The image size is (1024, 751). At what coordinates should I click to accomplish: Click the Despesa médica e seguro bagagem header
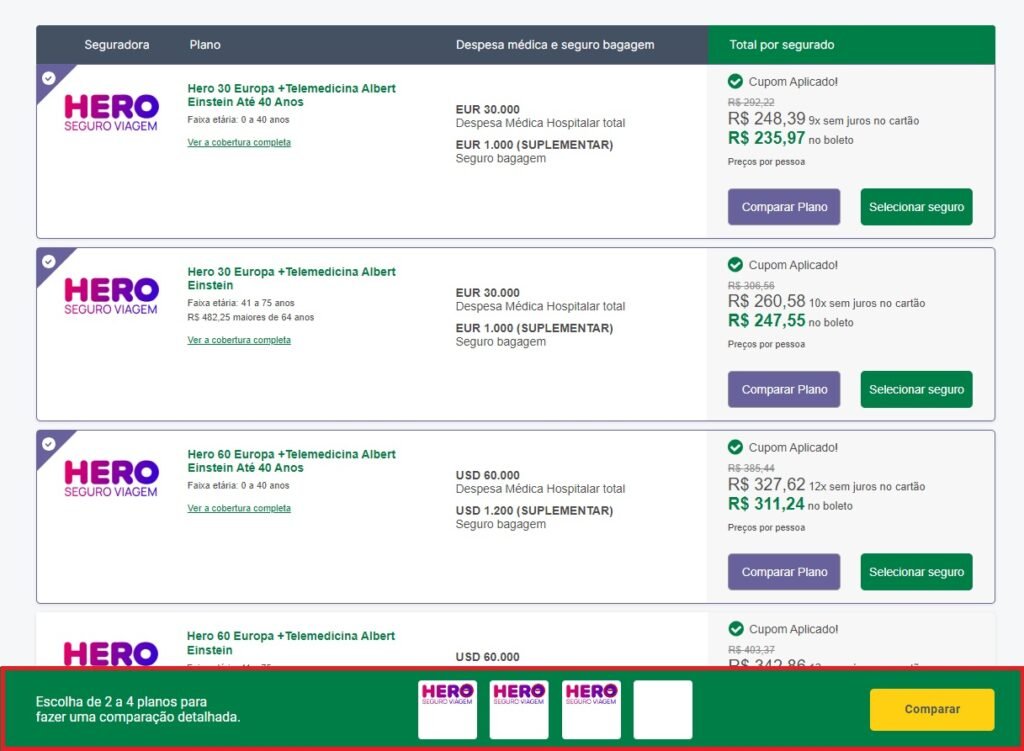coord(555,45)
